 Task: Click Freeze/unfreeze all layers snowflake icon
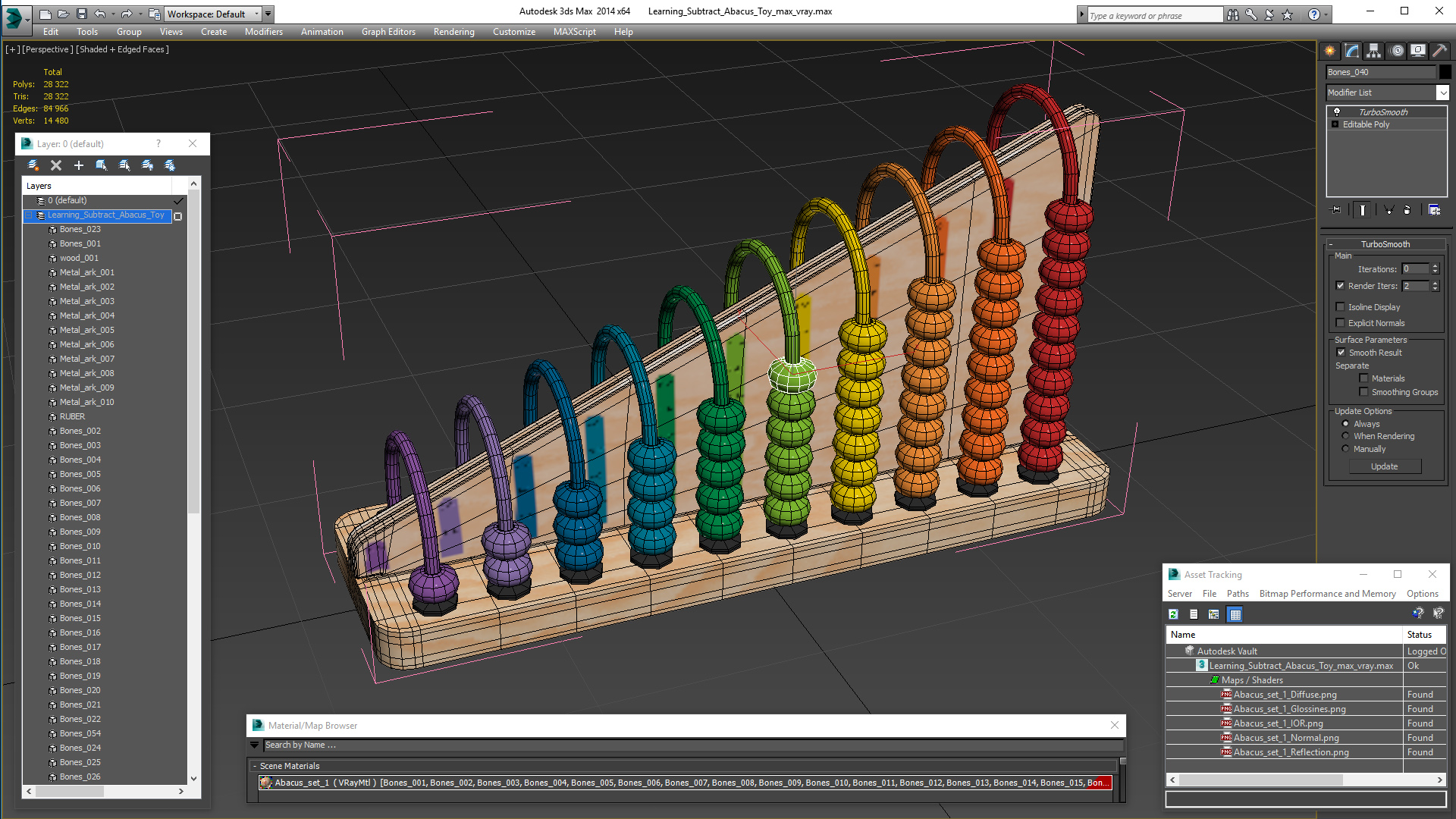(170, 165)
